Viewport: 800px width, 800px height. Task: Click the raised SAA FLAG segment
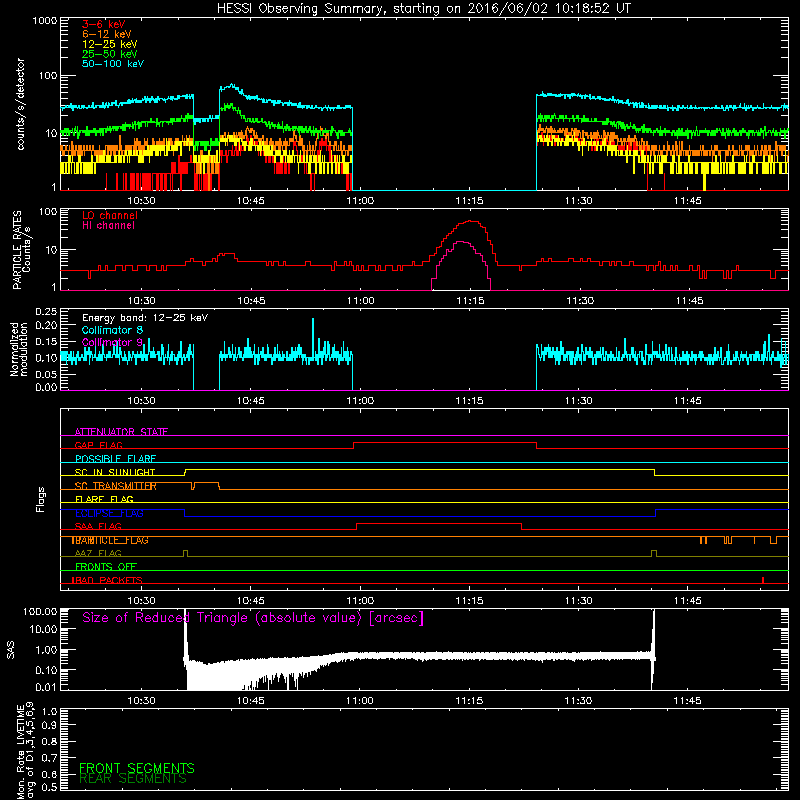[x=439, y=523]
